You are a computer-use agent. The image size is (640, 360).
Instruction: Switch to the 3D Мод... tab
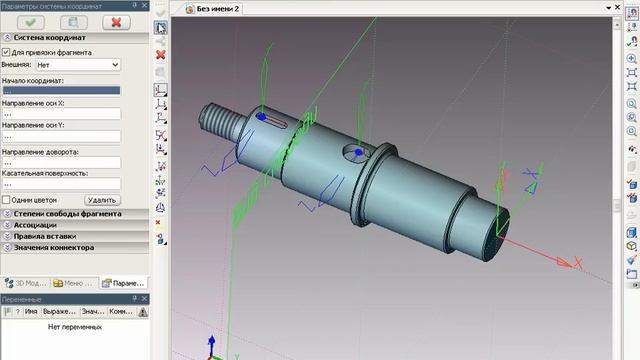[x=26, y=283]
